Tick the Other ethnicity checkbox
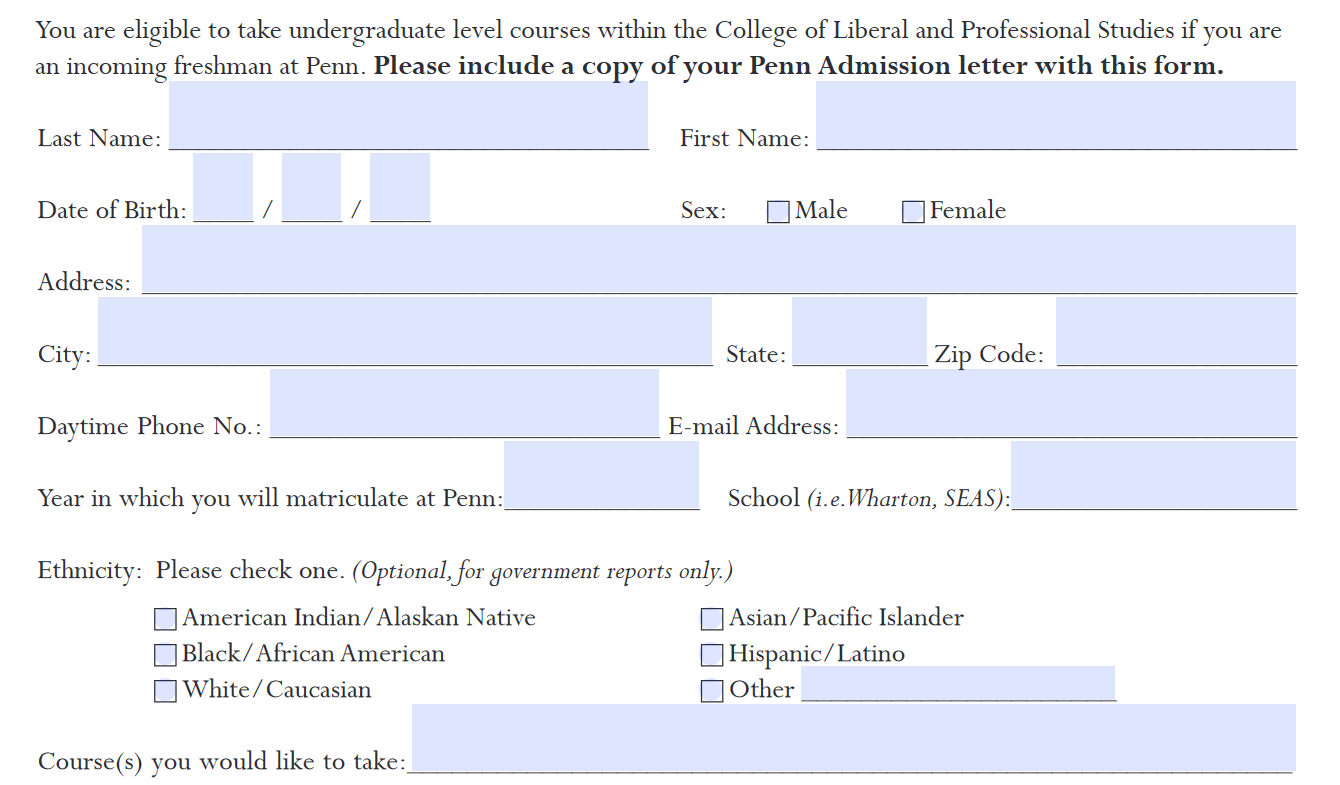The image size is (1340, 785). (712, 691)
